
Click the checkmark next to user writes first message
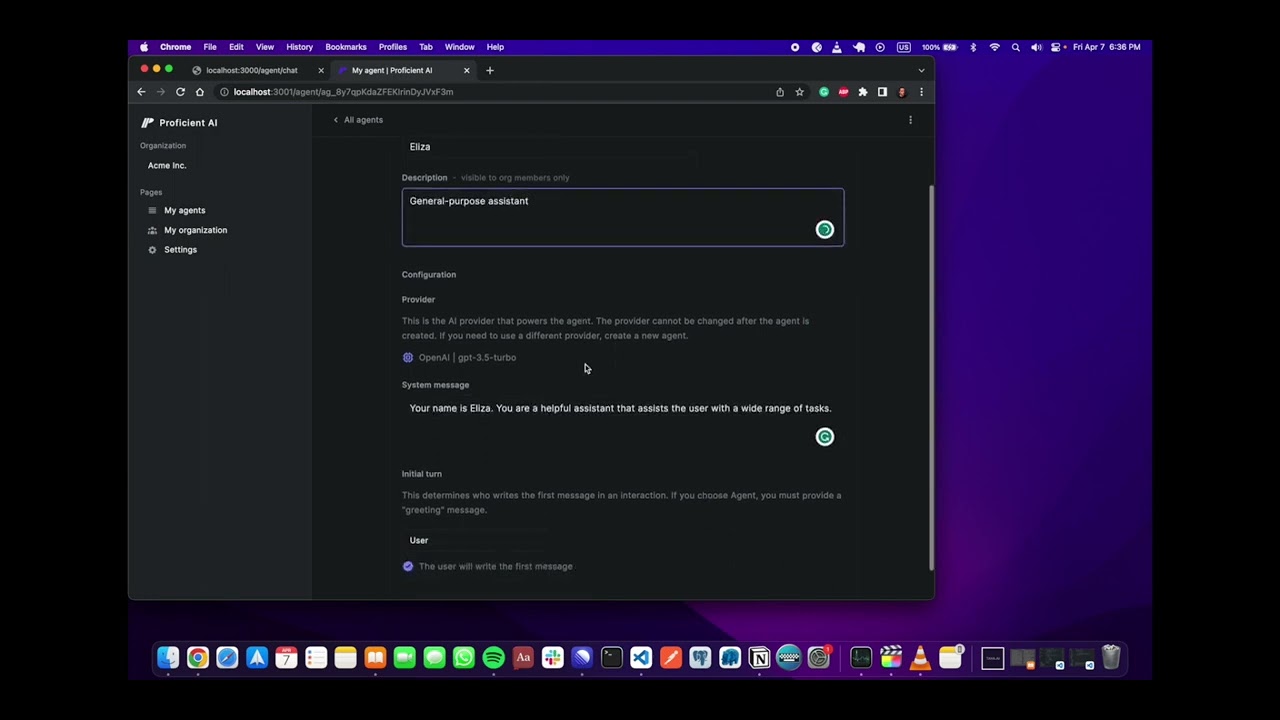408,566
